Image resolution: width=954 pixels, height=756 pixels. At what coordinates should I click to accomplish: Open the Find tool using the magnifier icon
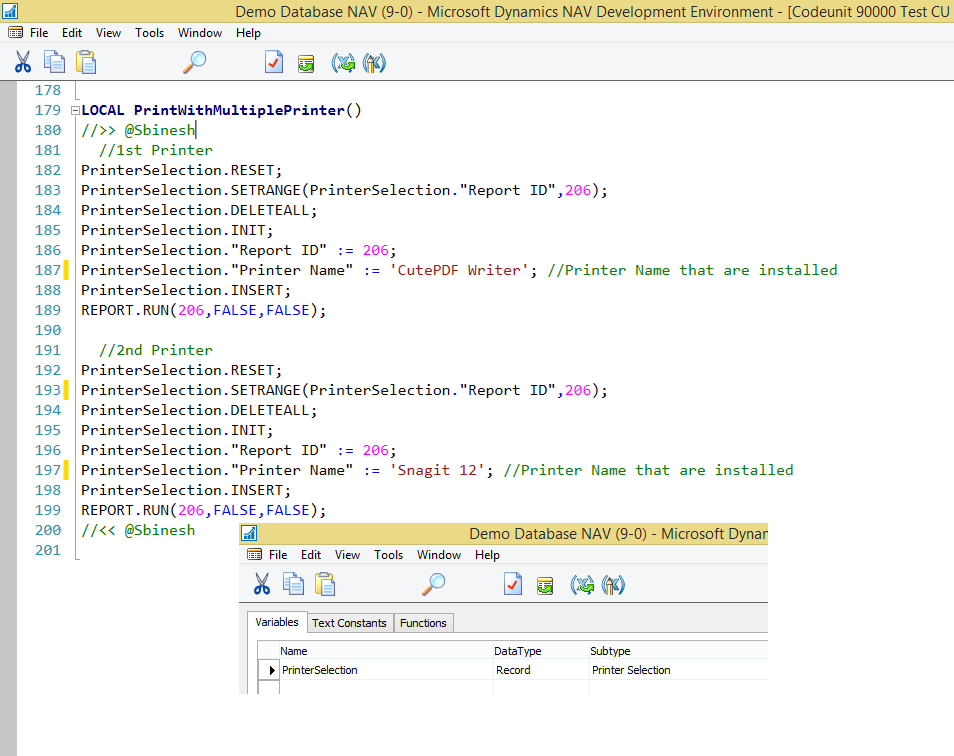[x=194, y=61]
